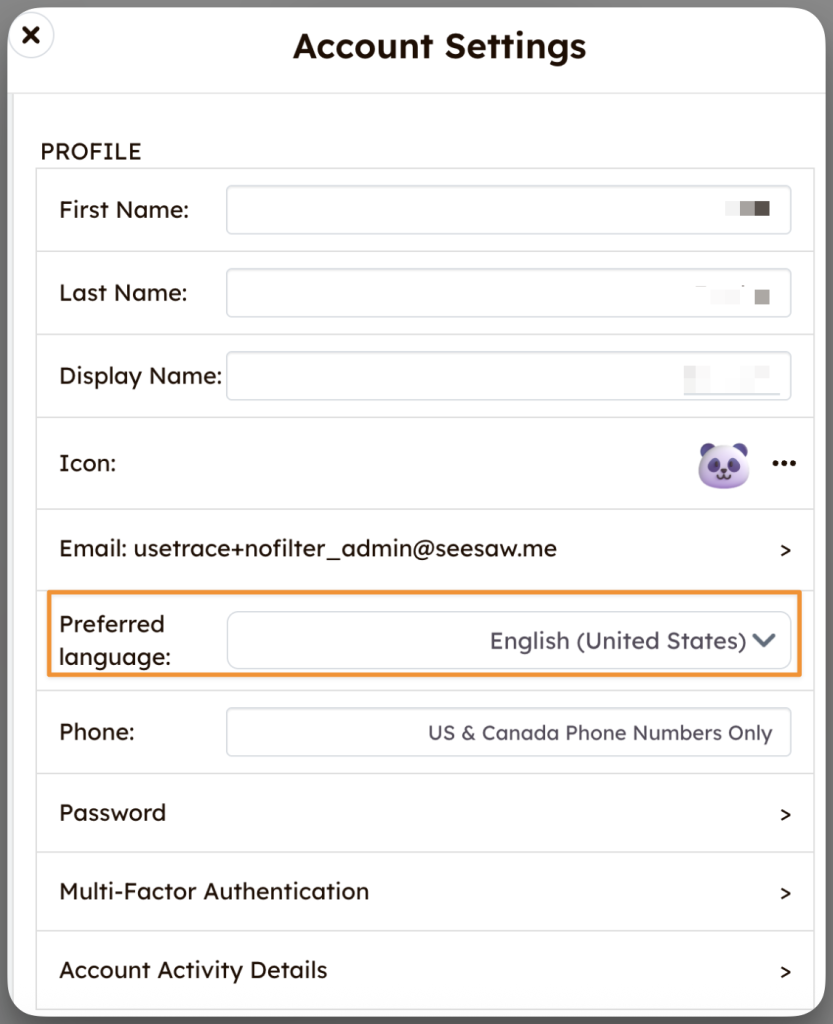This screenshot has height=1024, width=833.
Task: Click the First Name input field
Action: click(508, 210)
